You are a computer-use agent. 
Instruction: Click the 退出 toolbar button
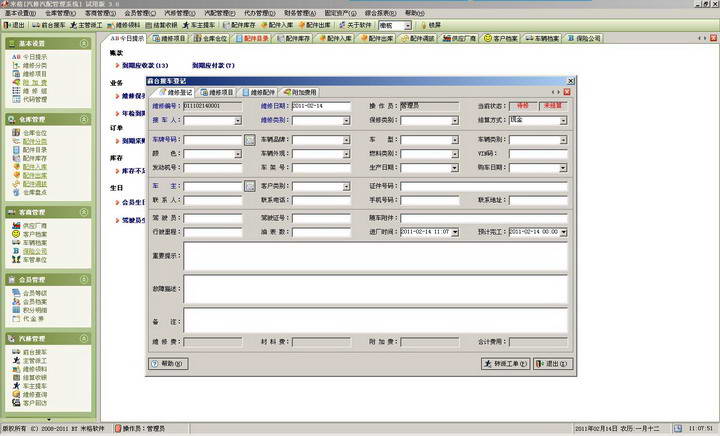pyautogui.click(x=14, y=25)
